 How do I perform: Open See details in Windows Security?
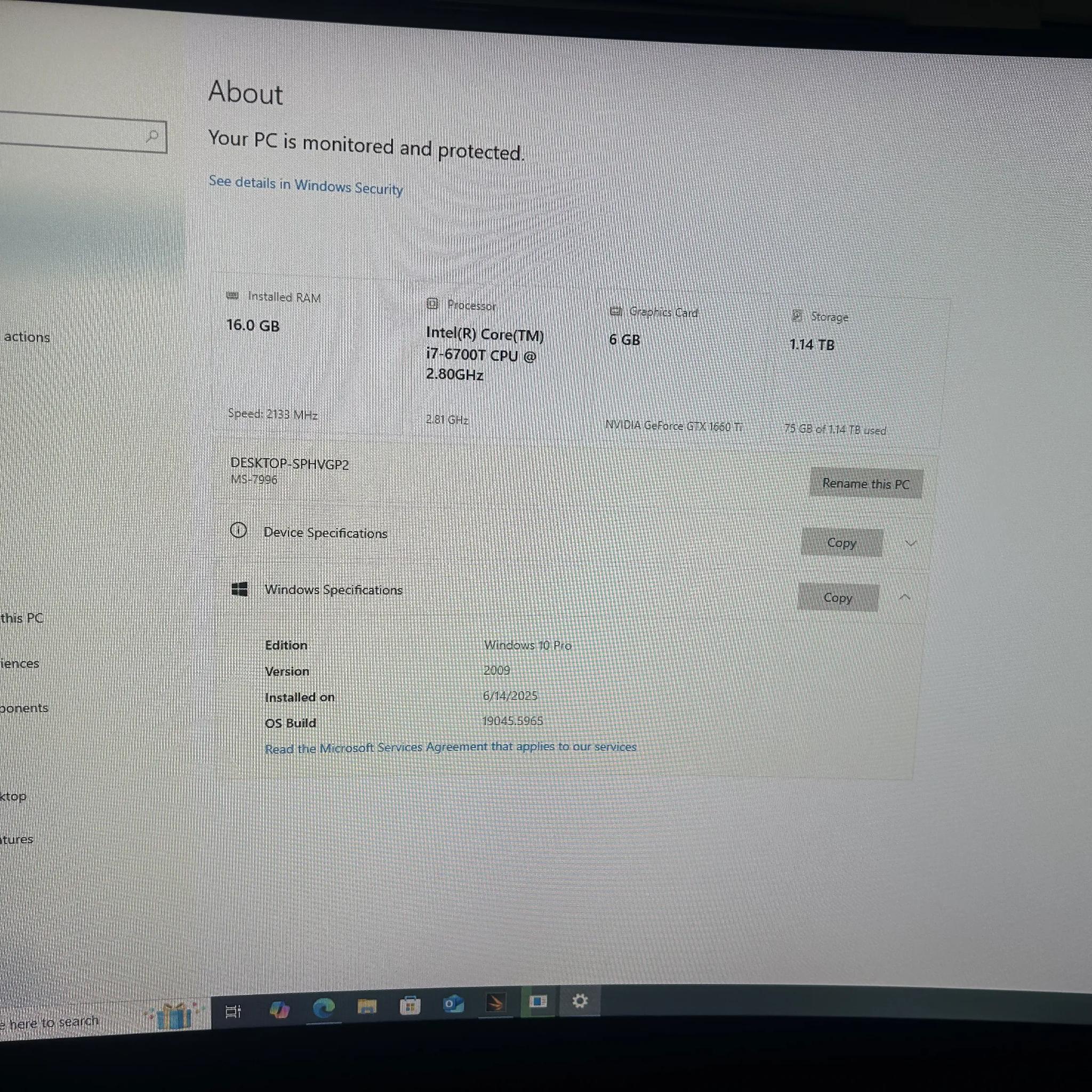point(306,185)
